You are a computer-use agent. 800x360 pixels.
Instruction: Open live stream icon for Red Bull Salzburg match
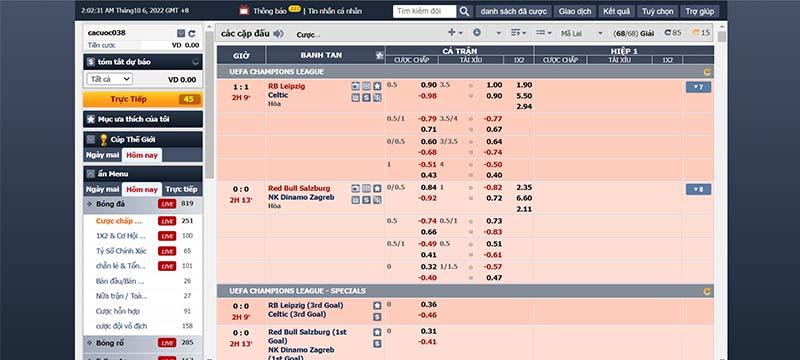click(356, 188)
